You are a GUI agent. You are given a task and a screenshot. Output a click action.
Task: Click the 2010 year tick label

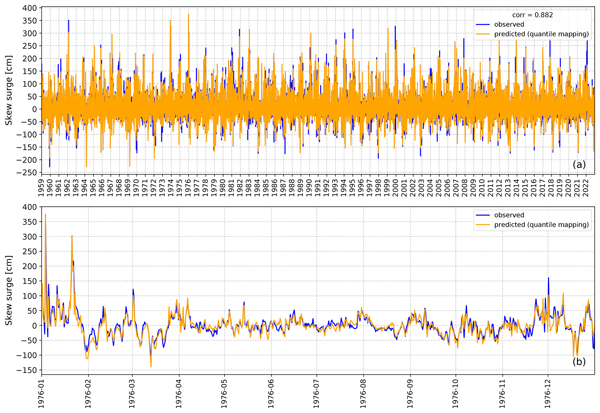click(482, 187)
